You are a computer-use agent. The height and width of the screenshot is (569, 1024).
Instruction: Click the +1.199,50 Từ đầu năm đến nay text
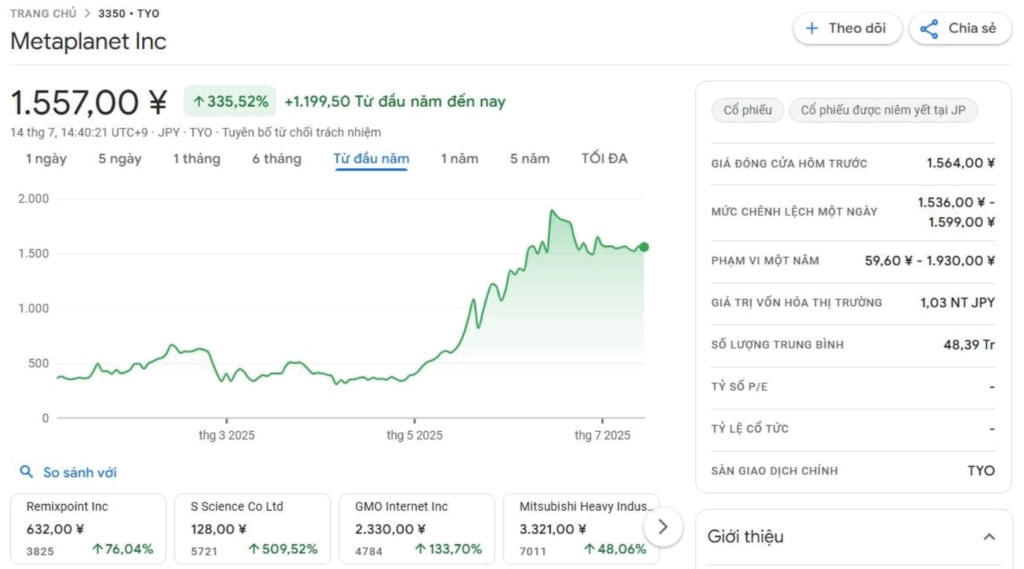395,101
